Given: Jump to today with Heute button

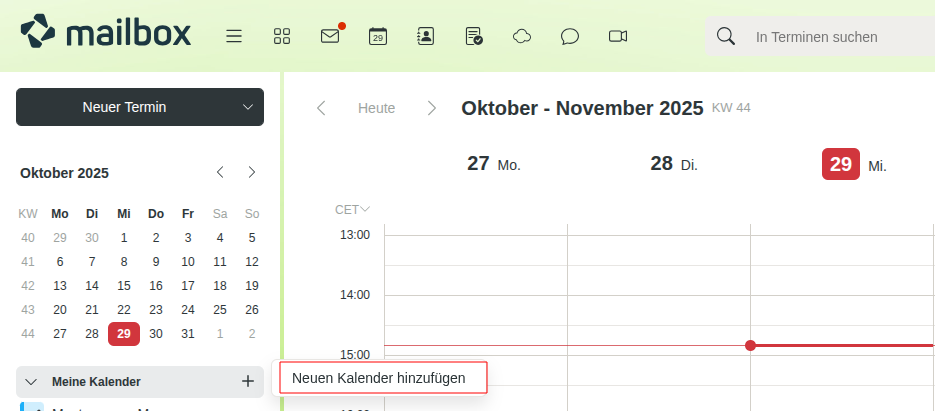Looking at the screenshot, I should 376,108.
